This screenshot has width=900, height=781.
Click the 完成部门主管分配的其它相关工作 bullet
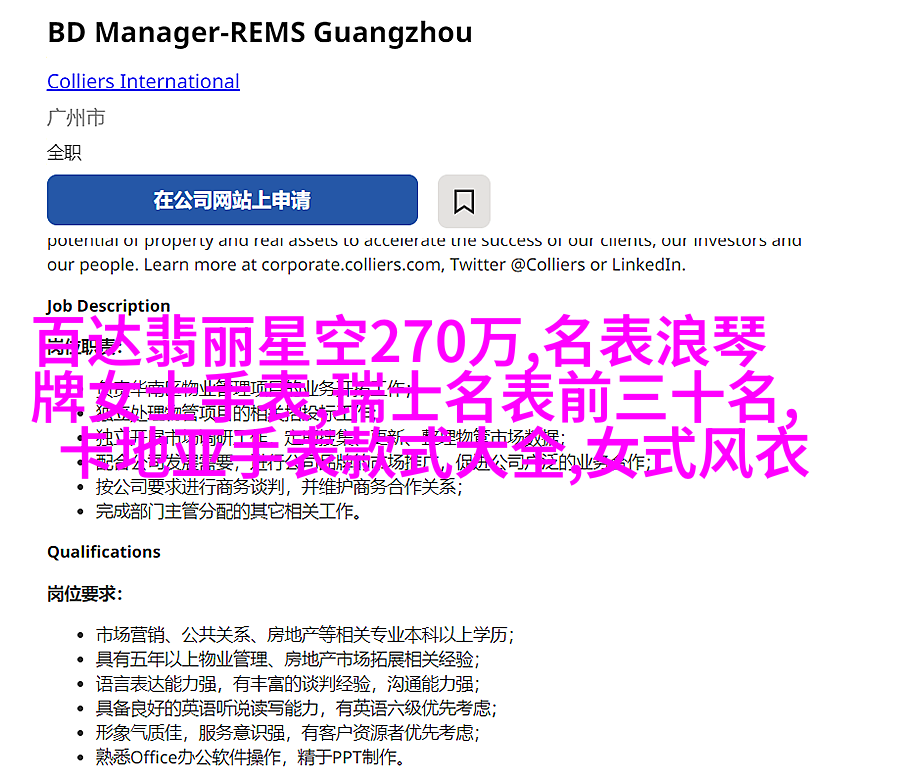click(228, 511)
